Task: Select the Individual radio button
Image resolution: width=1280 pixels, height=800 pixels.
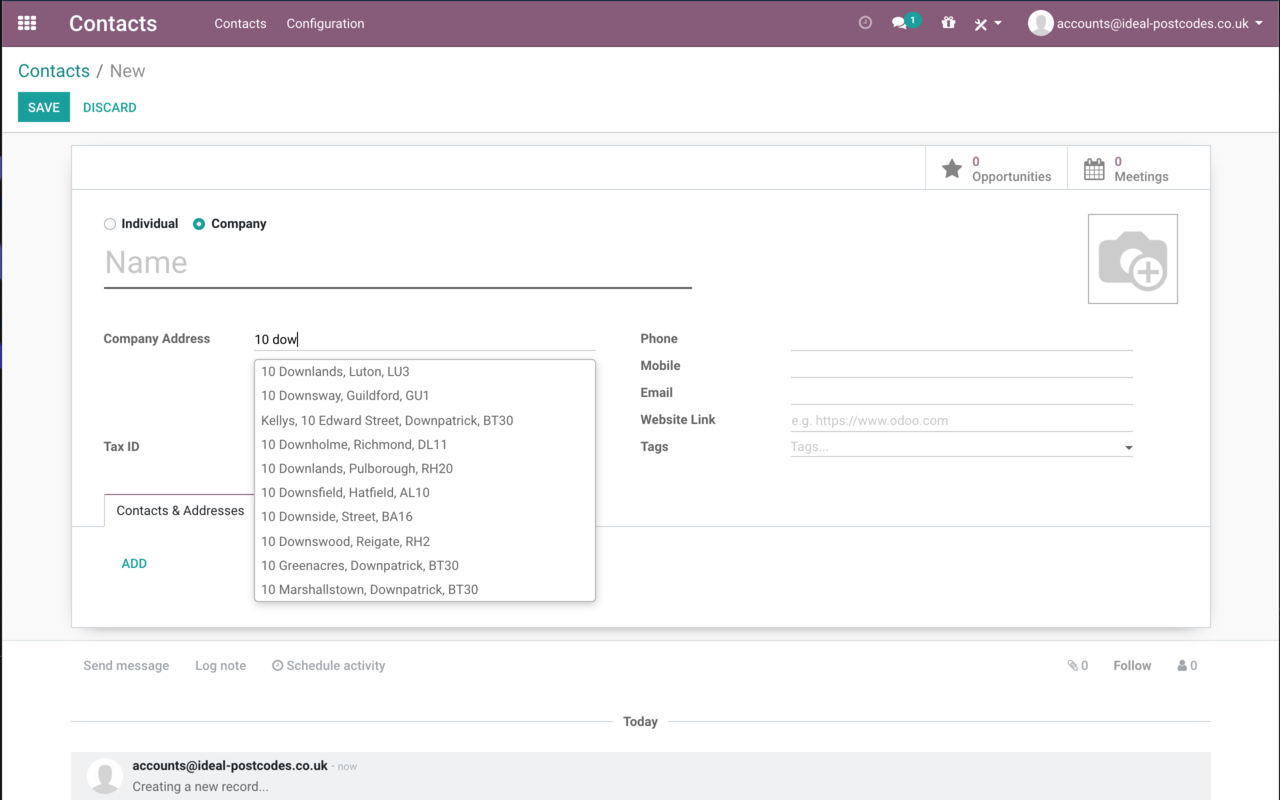Action: coord(110,224)
